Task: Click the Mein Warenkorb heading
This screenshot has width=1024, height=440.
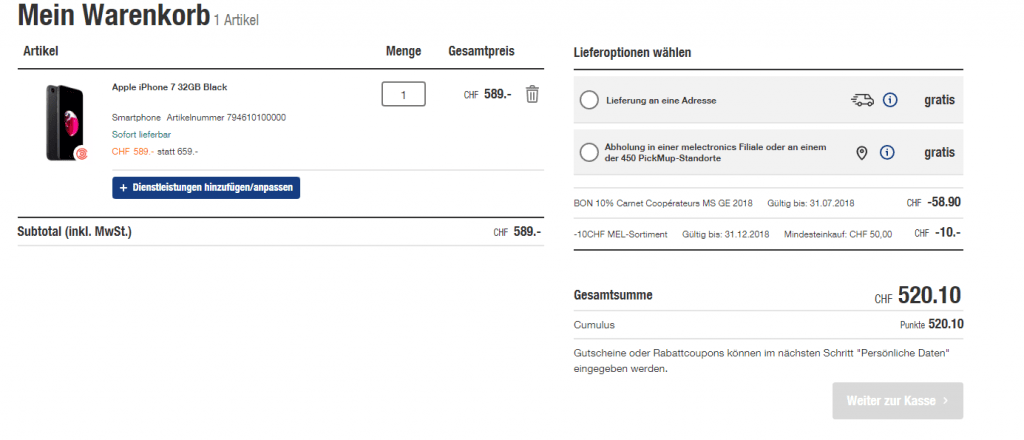Action: [x=113, y=15]
